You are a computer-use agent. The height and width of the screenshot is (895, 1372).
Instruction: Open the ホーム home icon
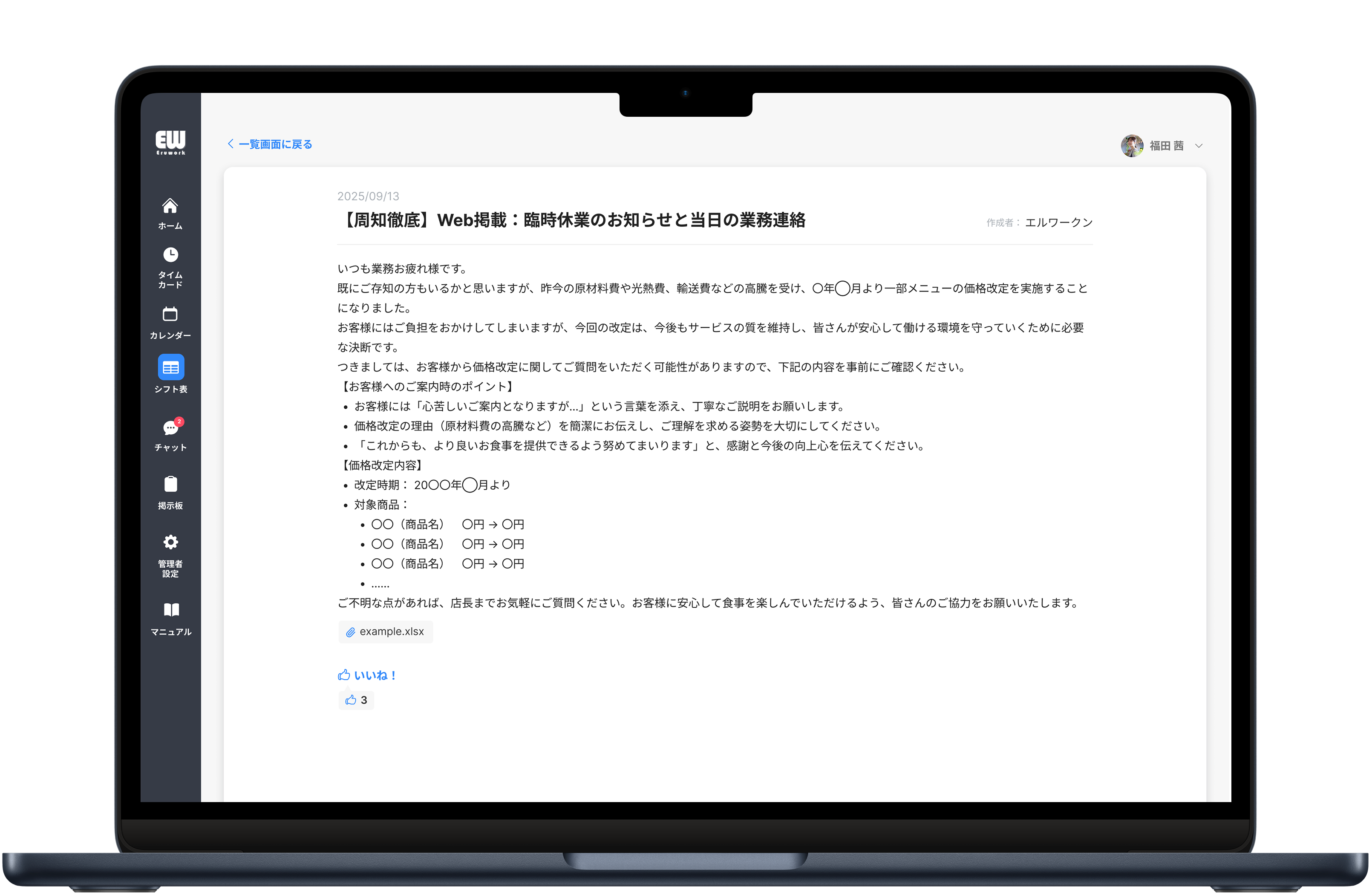tap(170, 206)
